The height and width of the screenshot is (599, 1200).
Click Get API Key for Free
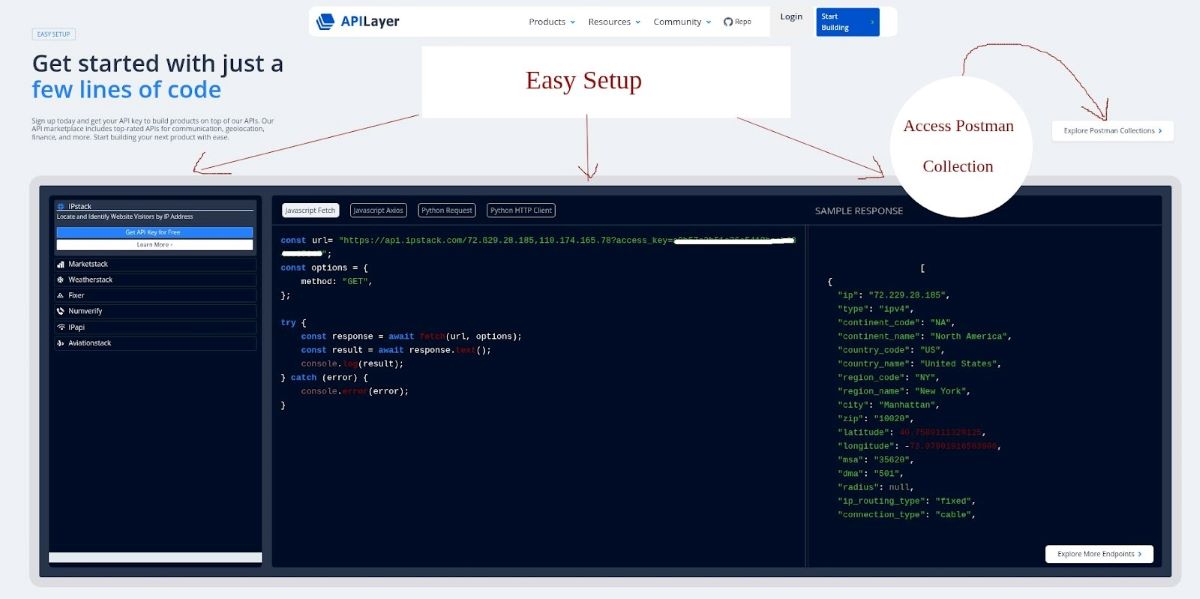point(153,231)
